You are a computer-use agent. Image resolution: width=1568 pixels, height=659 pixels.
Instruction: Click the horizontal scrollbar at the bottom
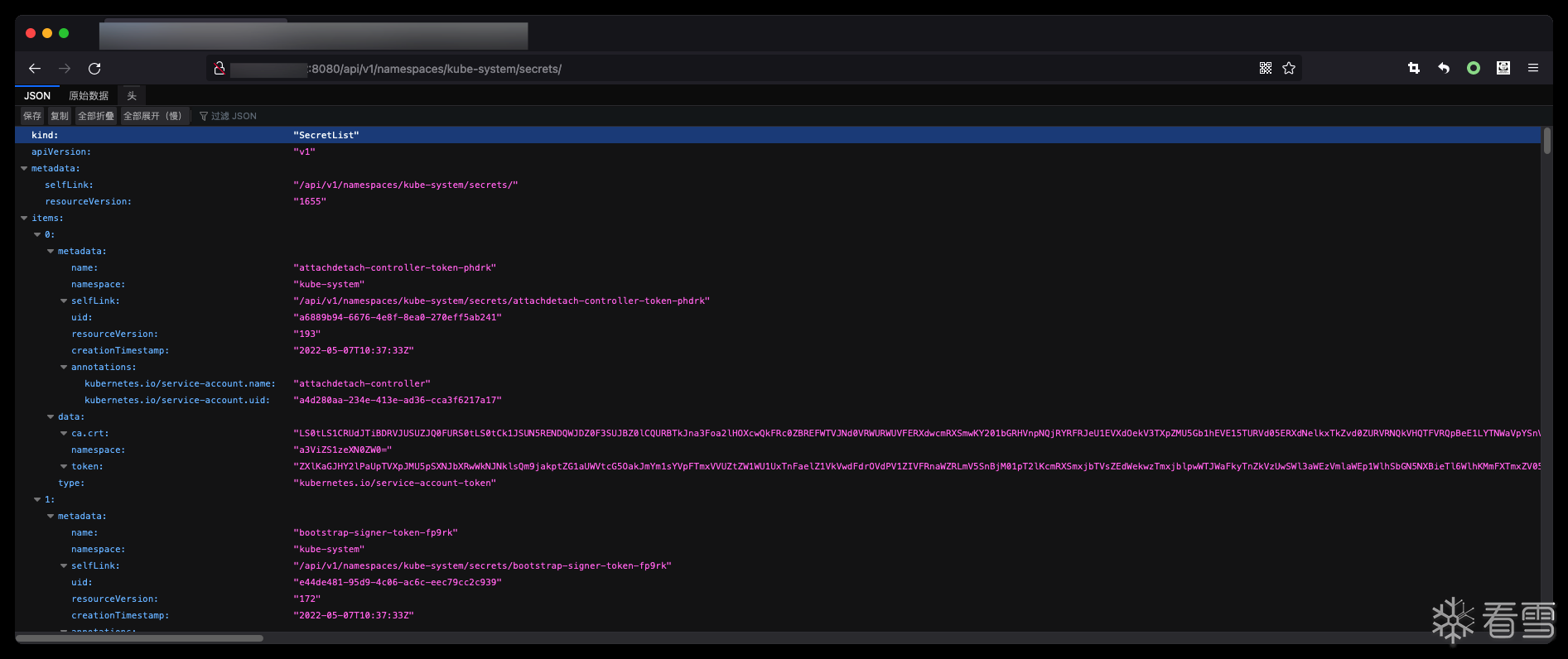139,638
